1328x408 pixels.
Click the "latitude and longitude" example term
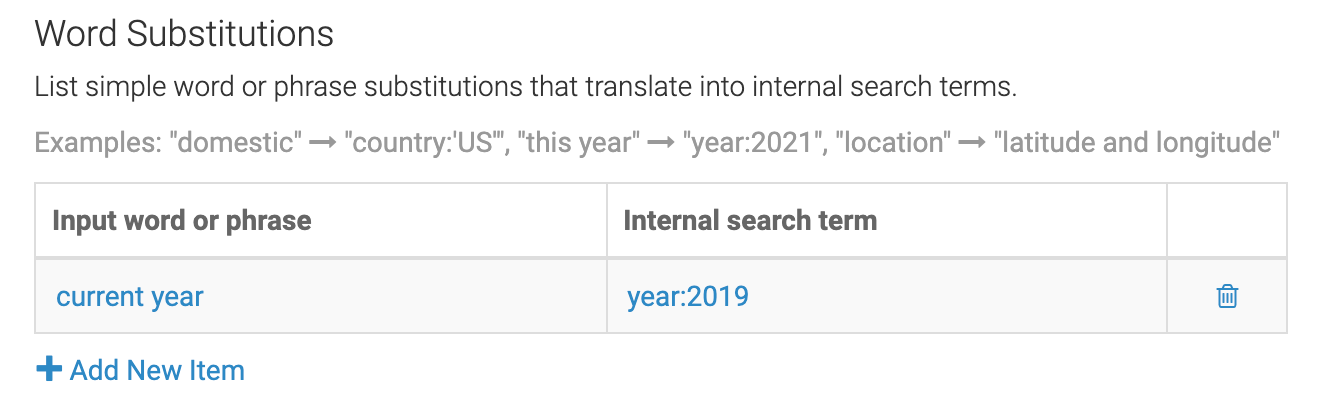1136,142
